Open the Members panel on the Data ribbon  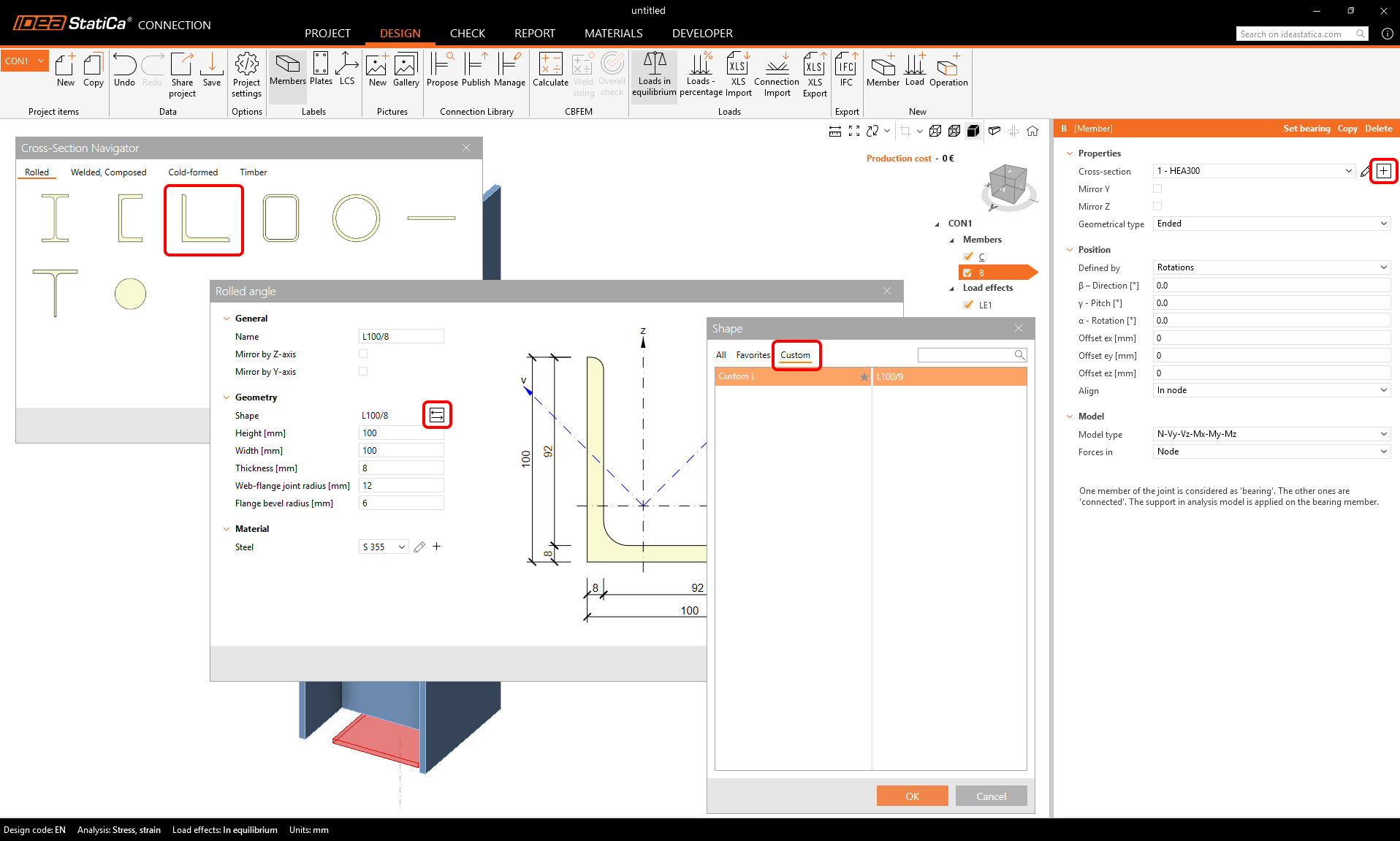[x=287, y=73]
